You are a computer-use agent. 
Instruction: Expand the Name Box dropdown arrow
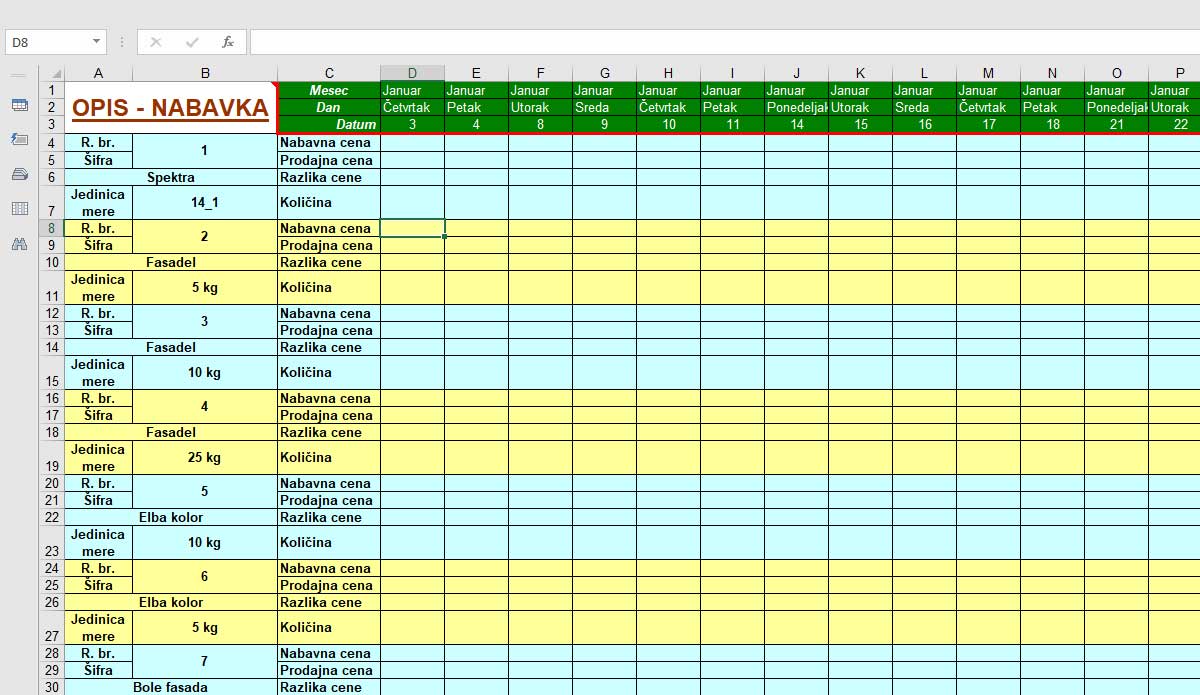96,42
